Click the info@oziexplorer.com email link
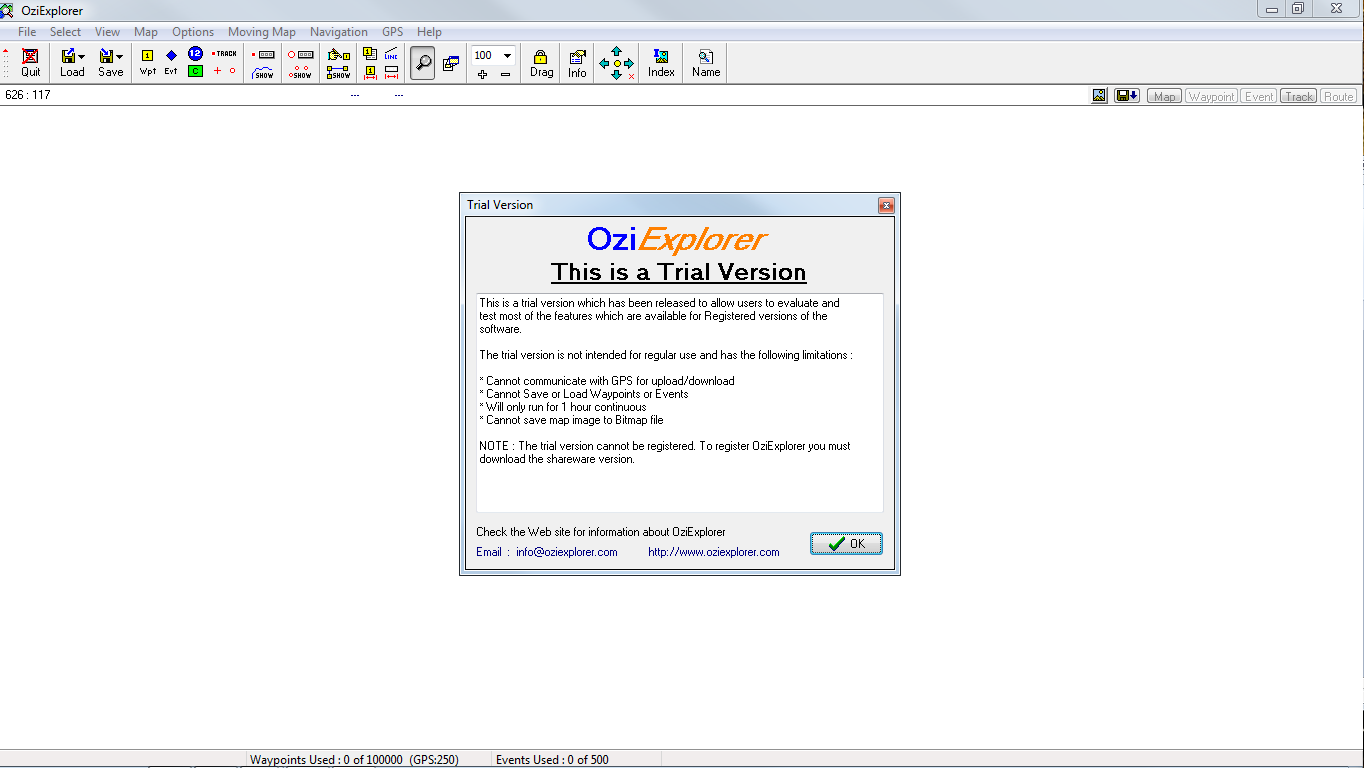 click(x=567, y=552)
